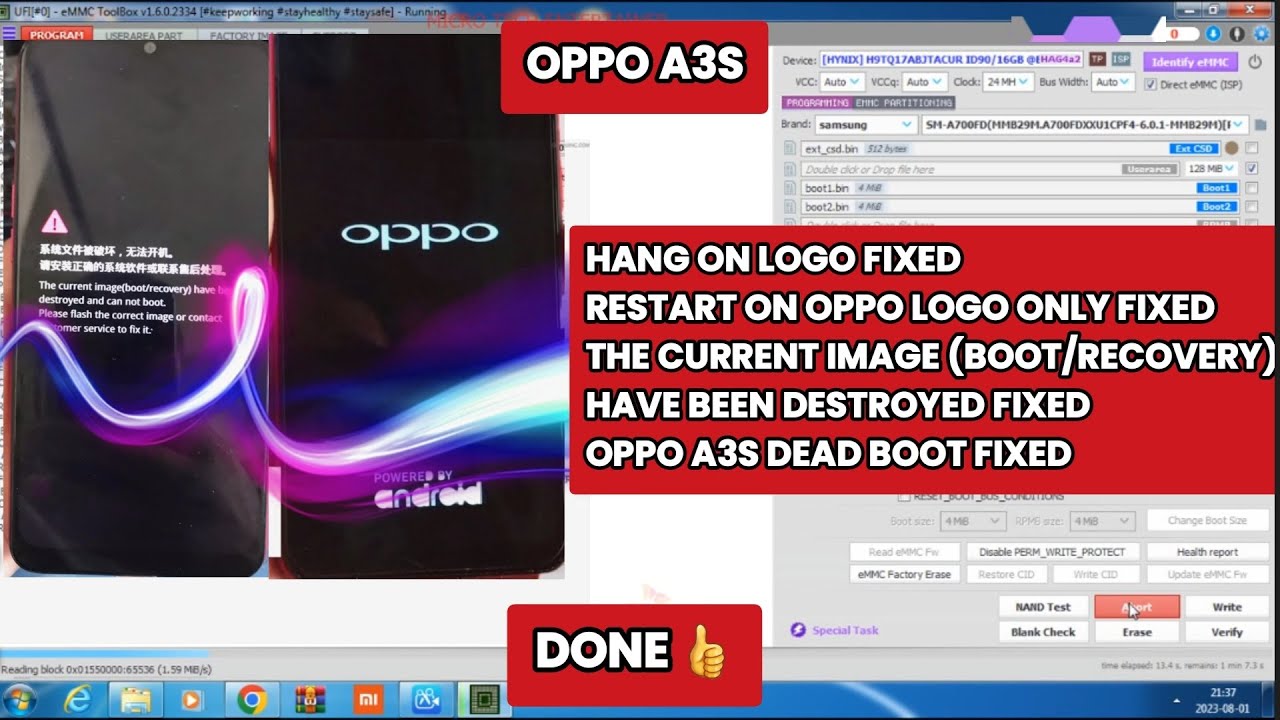
Task: Open the green chip UFI taskbar icon
Action: pos(484,700)
